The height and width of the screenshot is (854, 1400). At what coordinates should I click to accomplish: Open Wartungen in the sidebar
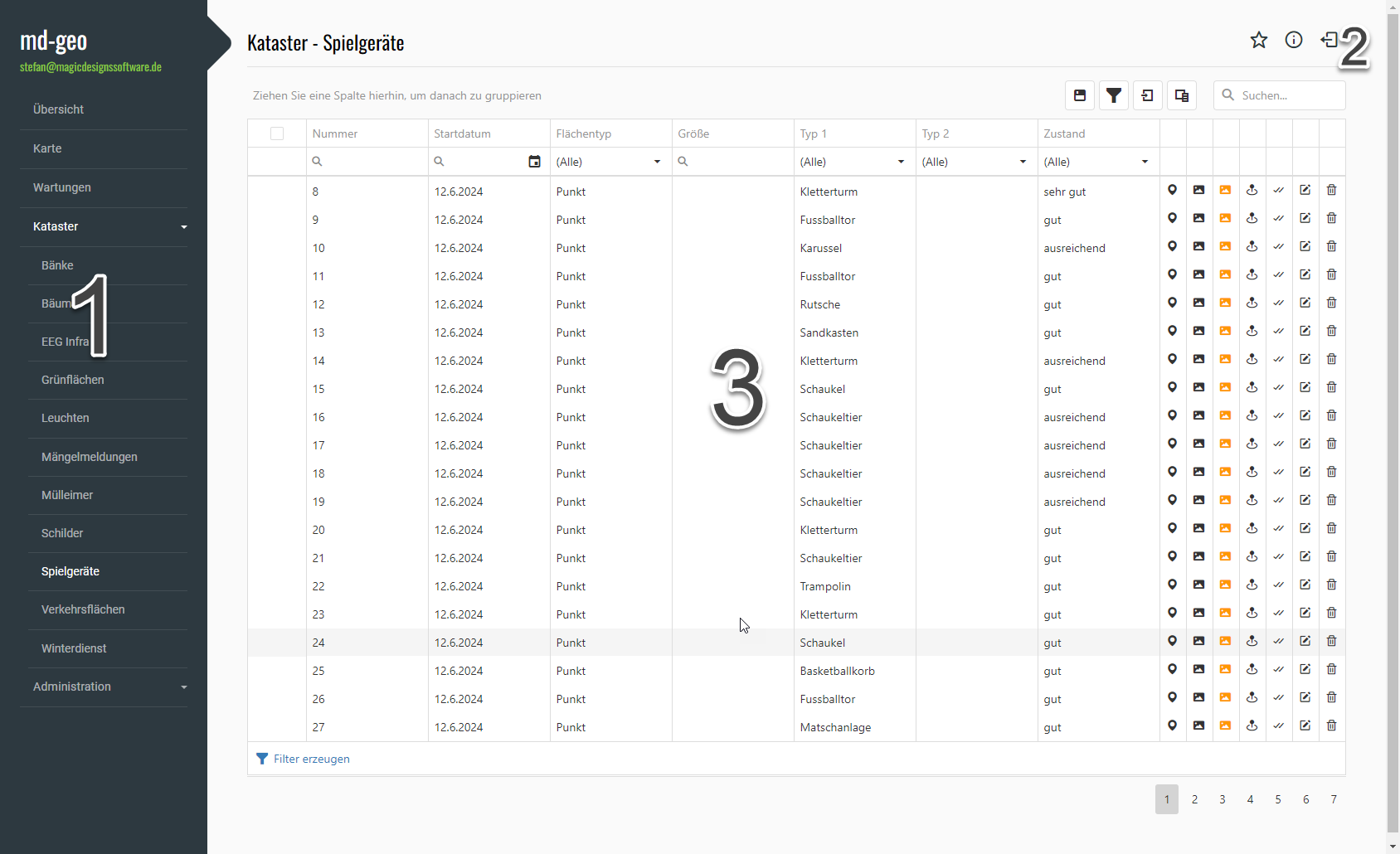(x=62, y=187)
